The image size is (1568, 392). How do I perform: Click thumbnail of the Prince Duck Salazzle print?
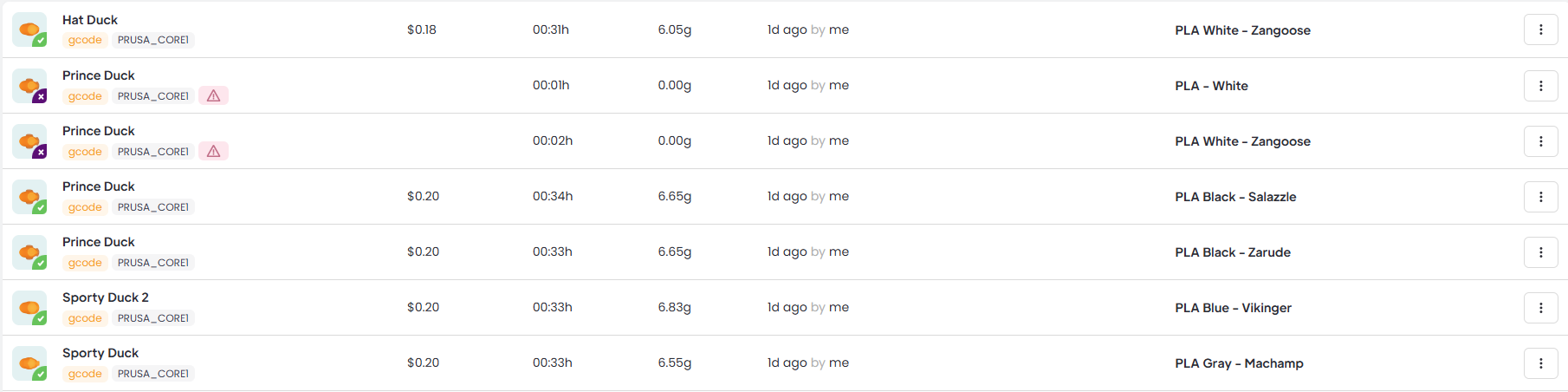click(x=29, y=197)
